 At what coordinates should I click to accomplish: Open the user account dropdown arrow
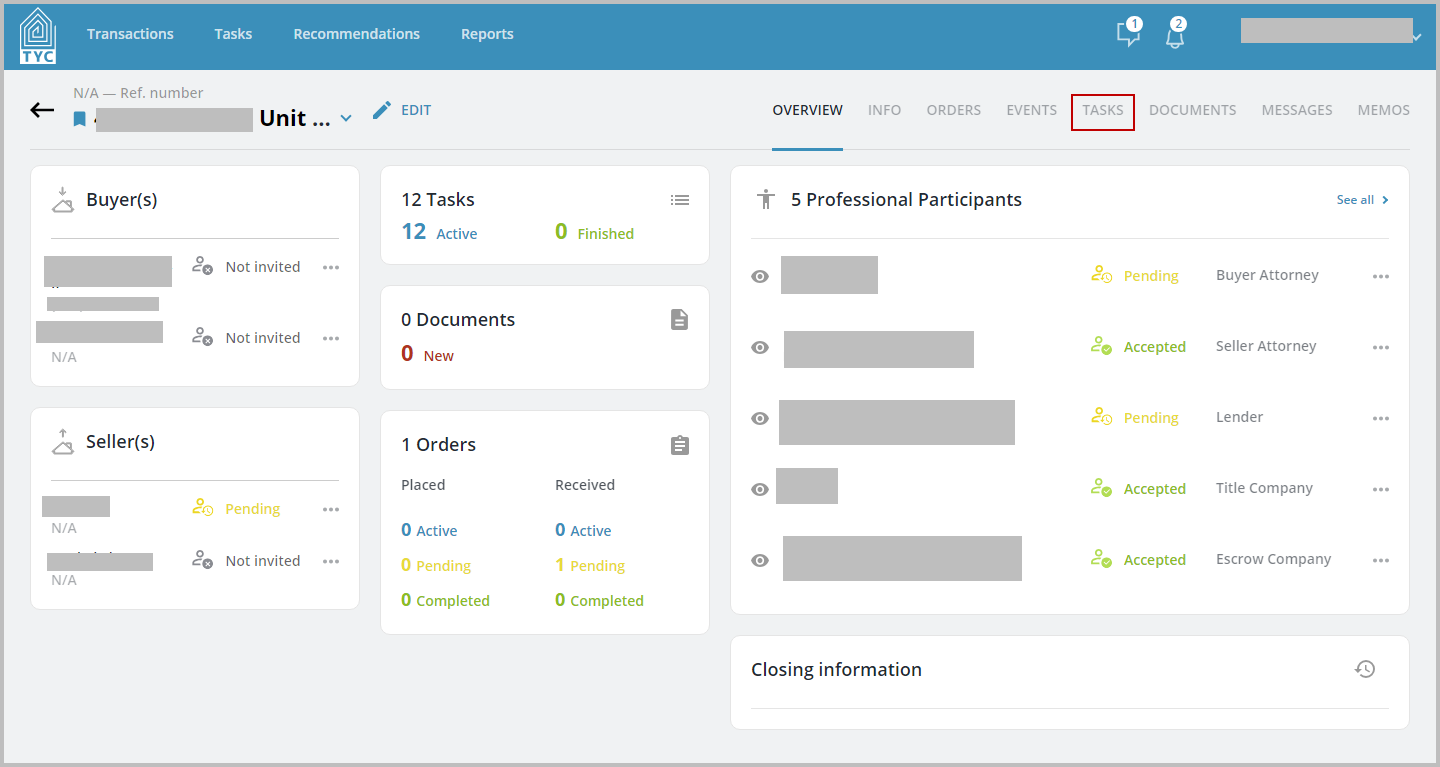[1417, 37]
